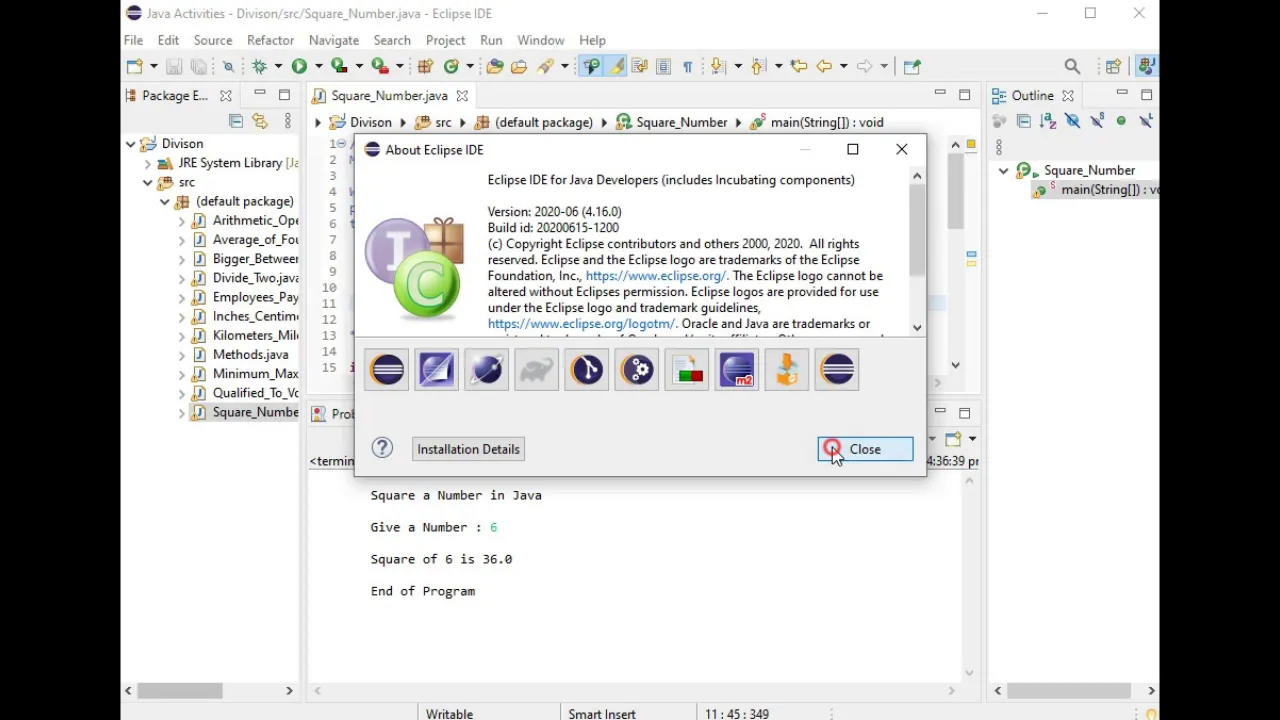Screen dimensions: 1280x720
Task: Open the eclipse.org/logotm link
Action: click(x=581, y=324)
